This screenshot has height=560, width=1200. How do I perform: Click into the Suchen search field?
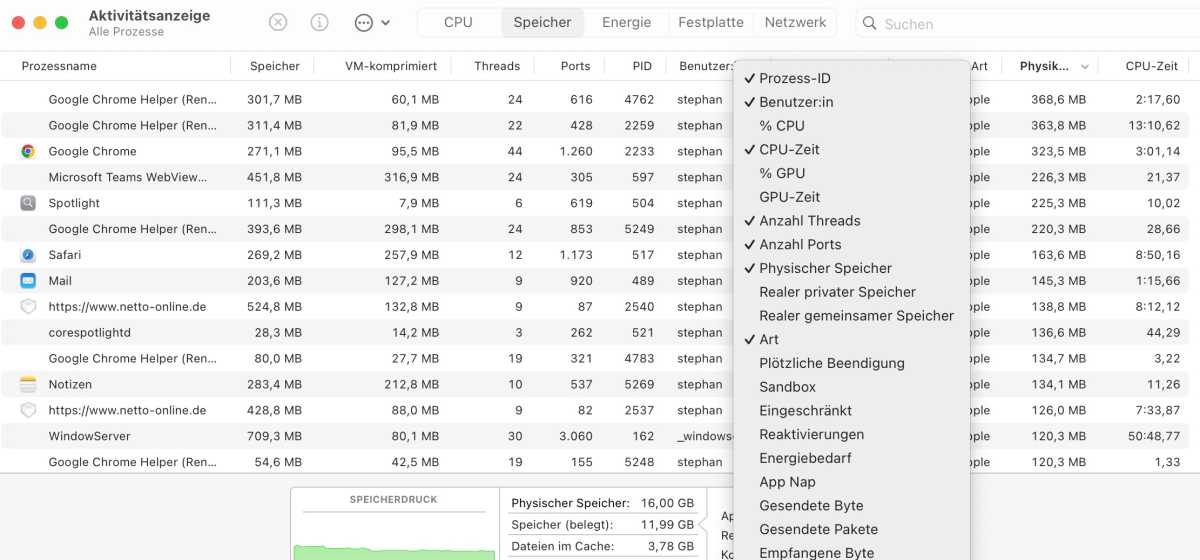[1030, 23]
